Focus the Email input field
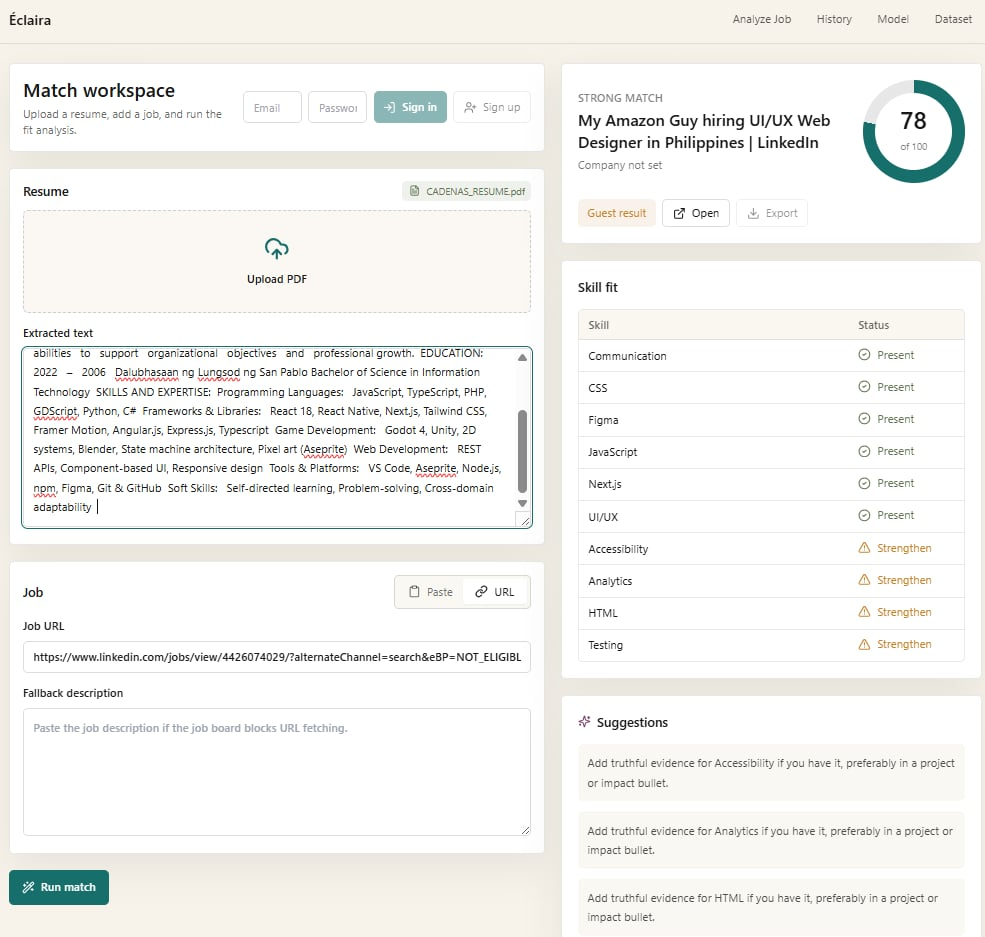Image resolution: width=985 pixels, height=937 pixels. [272, 107]
